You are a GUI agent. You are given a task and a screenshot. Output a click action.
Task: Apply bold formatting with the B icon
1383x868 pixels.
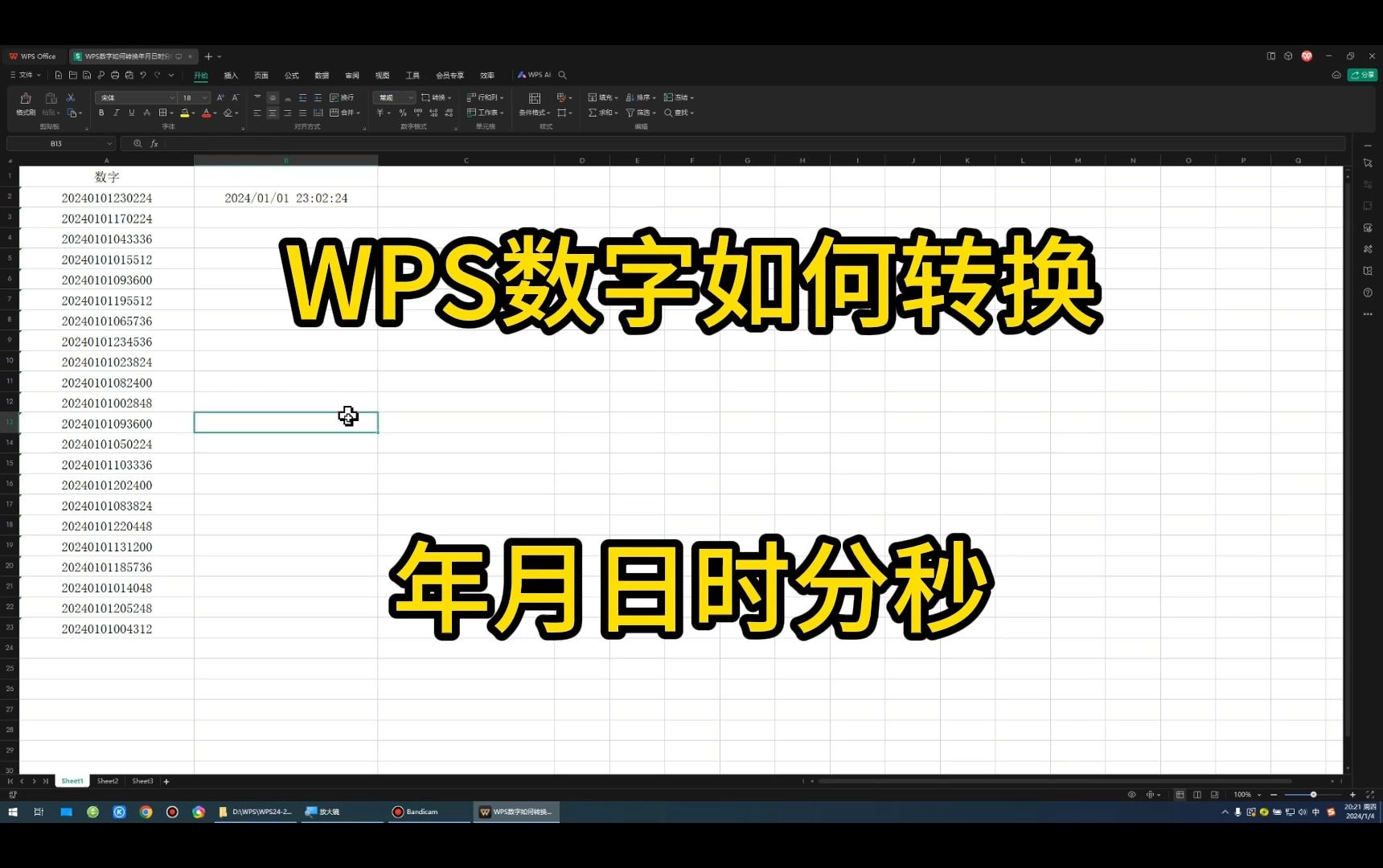point(101,113)
